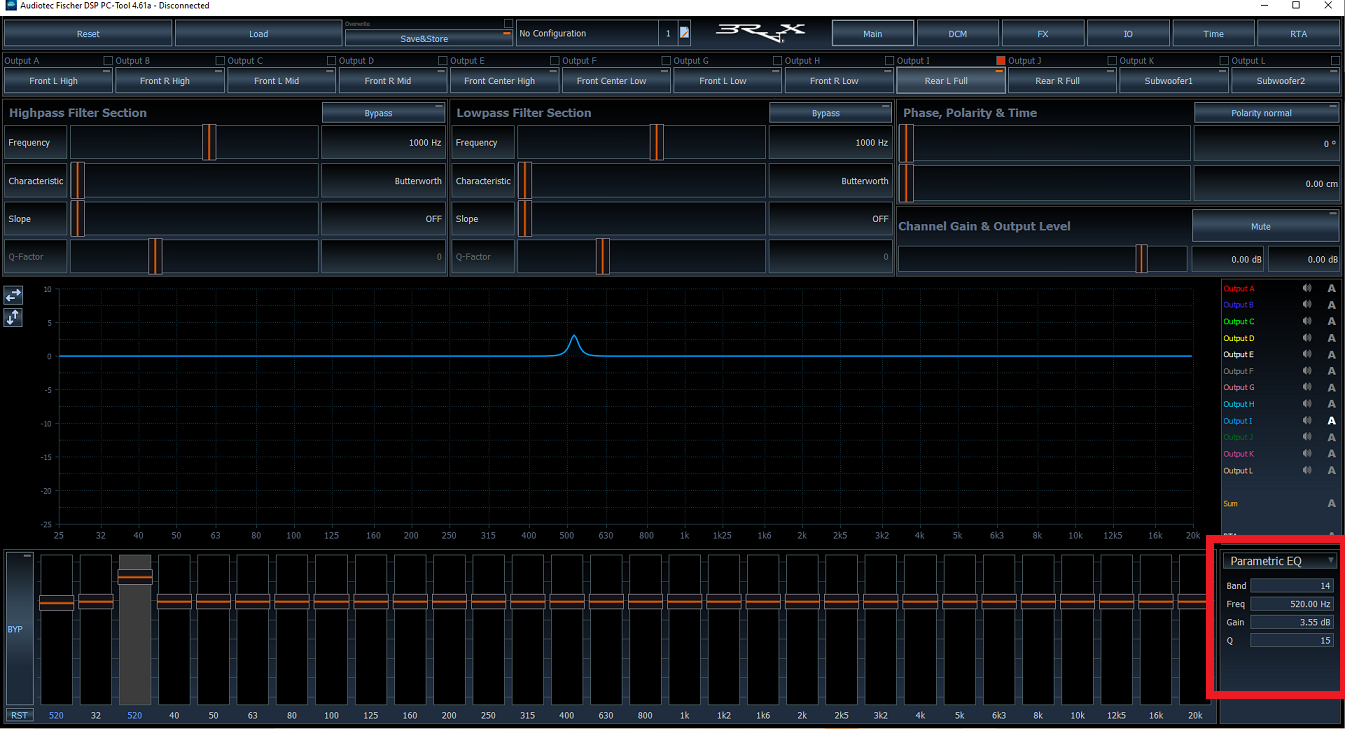The width and height of the screenshot is (1345, 729).
Task: Open the DCM tab
Action: [x=958, y=34]
